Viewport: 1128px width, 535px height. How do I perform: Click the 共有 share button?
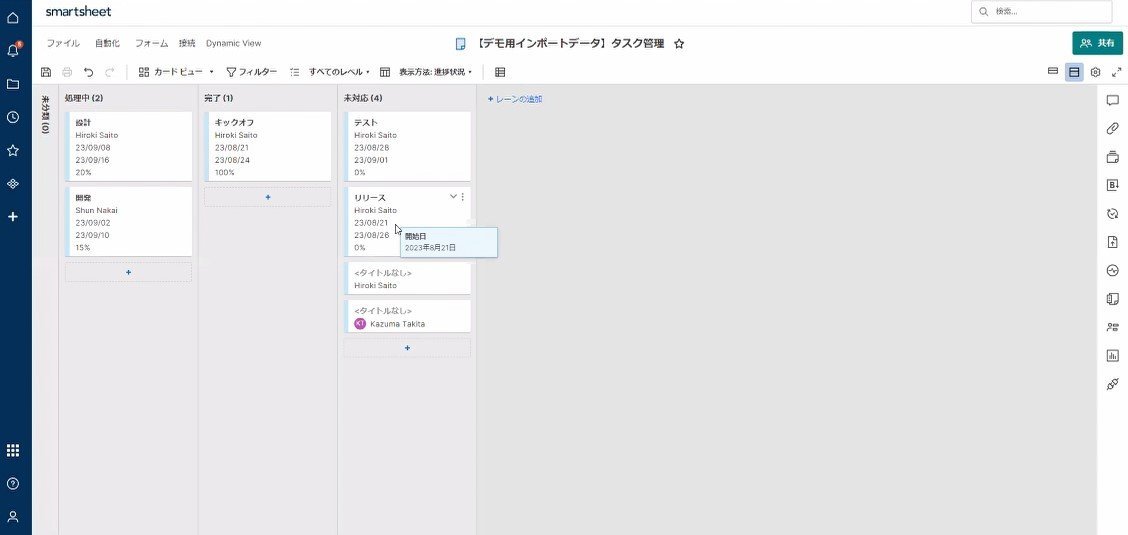pos(1097,43)
